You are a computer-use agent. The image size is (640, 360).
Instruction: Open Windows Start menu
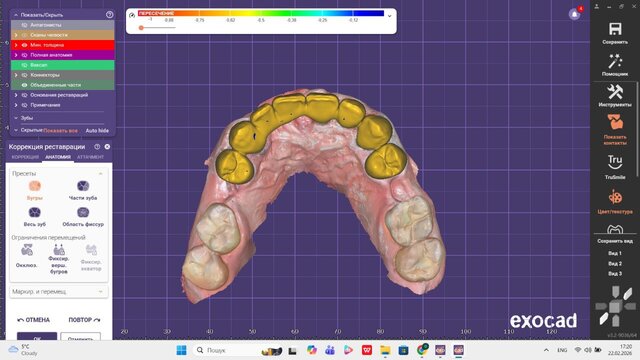(x=181, y=350)
